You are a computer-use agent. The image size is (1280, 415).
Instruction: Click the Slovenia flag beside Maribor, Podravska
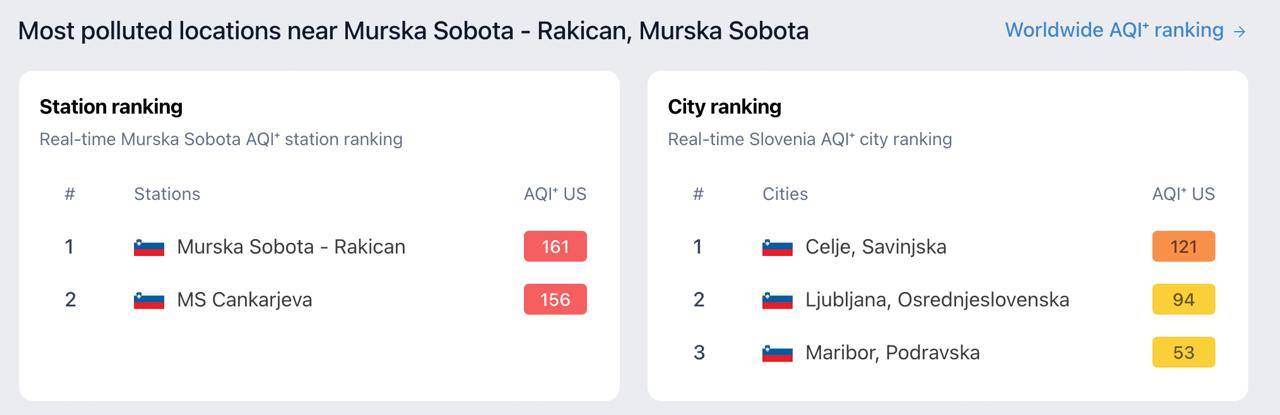[x=777, y=353]
